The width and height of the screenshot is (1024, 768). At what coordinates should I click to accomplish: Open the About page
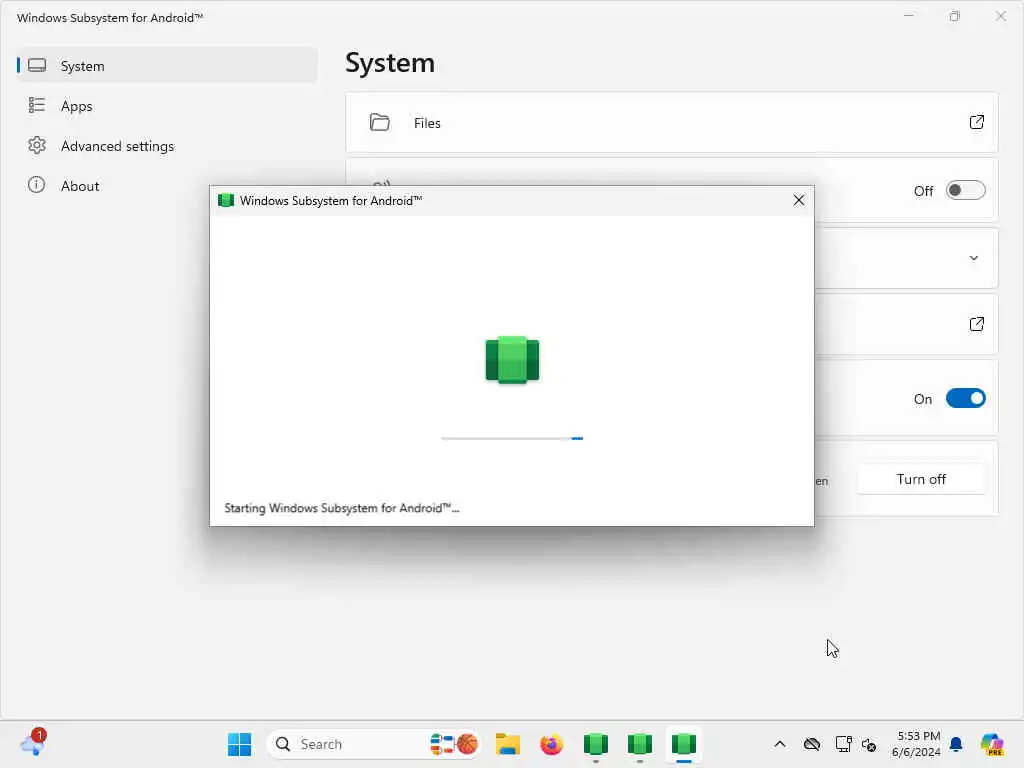click(x=167, y=185)
